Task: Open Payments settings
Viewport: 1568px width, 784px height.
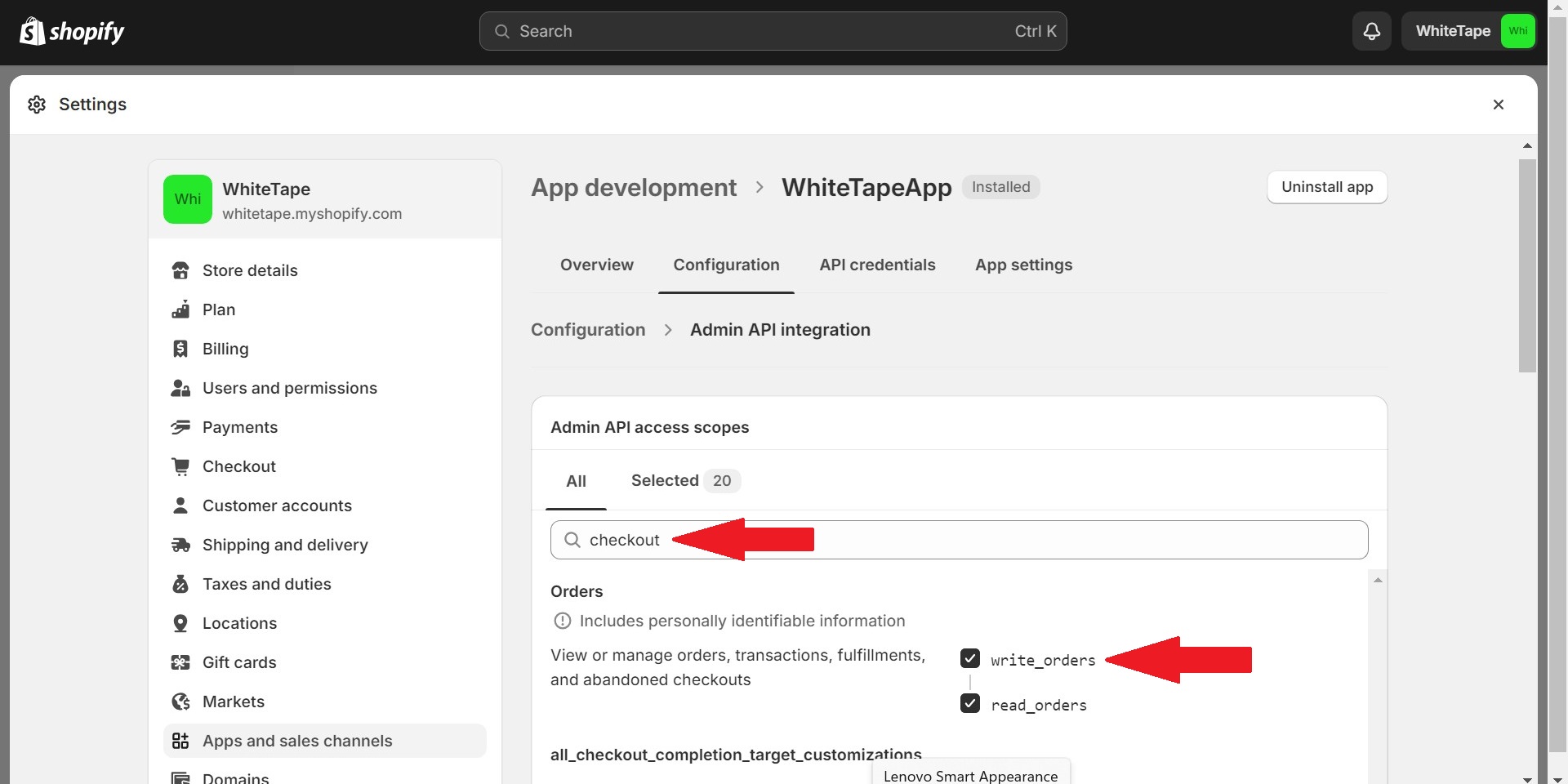Action: pos(325,427)
